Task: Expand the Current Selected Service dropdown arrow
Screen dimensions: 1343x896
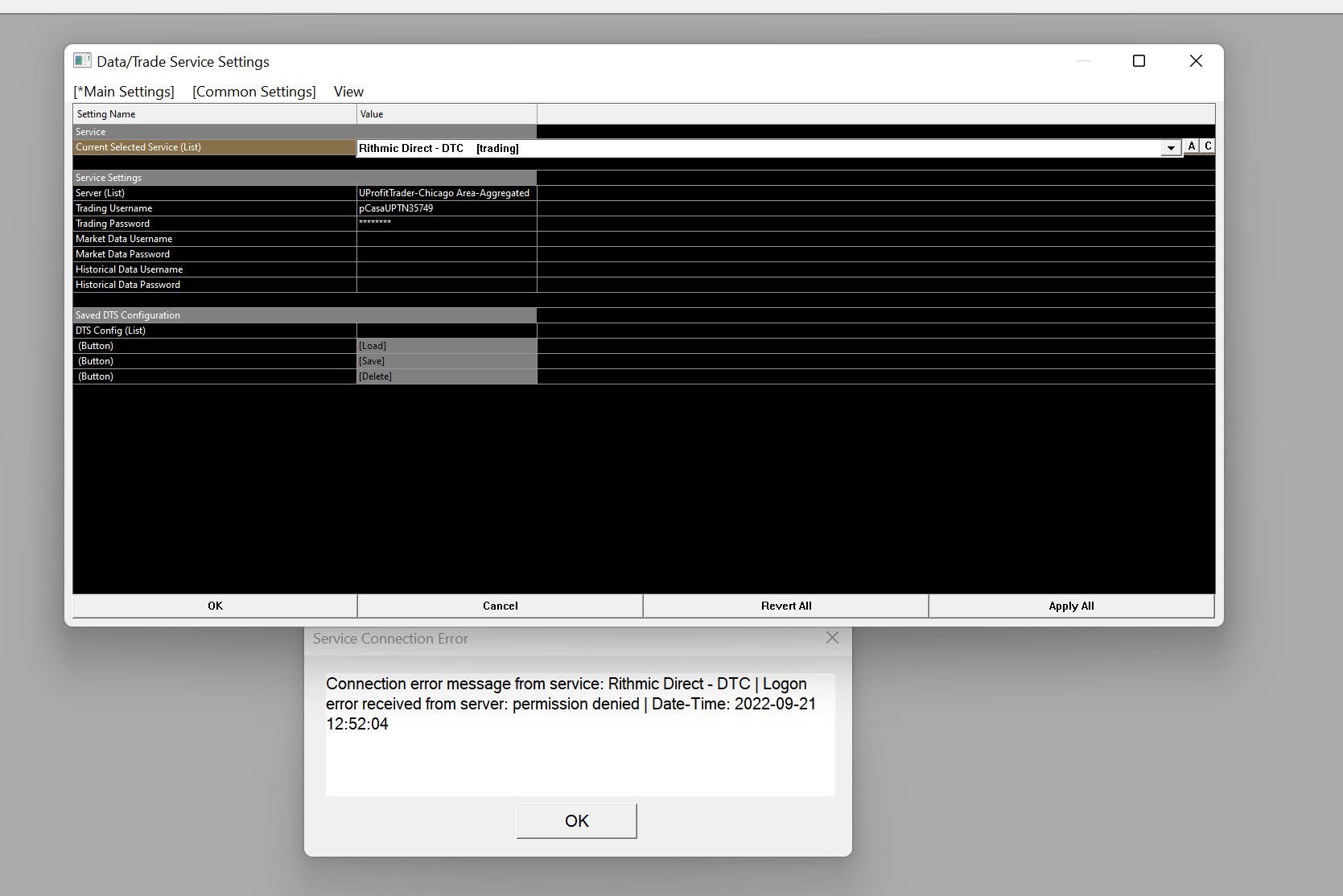Action: tap(1171, 148)
